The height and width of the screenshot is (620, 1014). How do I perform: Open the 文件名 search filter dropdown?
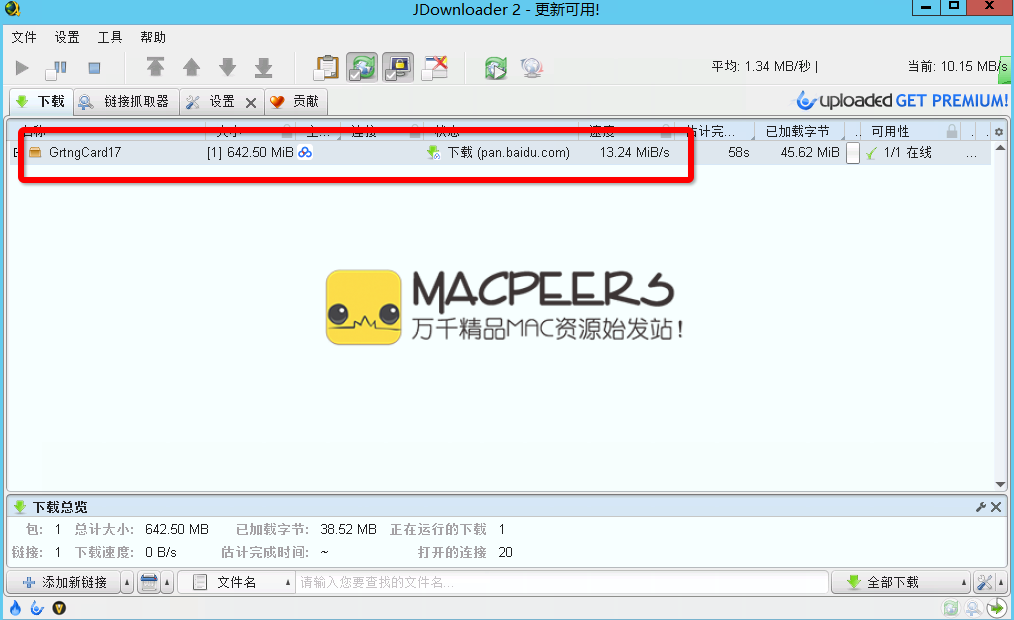point(235,583)
